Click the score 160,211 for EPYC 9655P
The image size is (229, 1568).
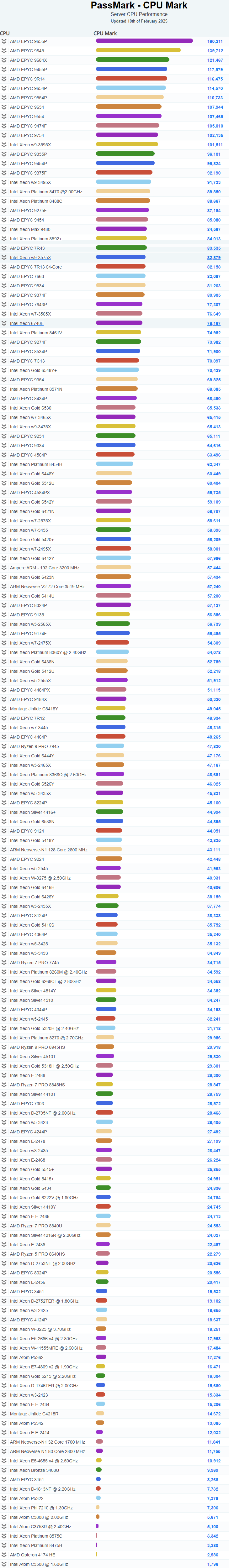tap(214, 41)
